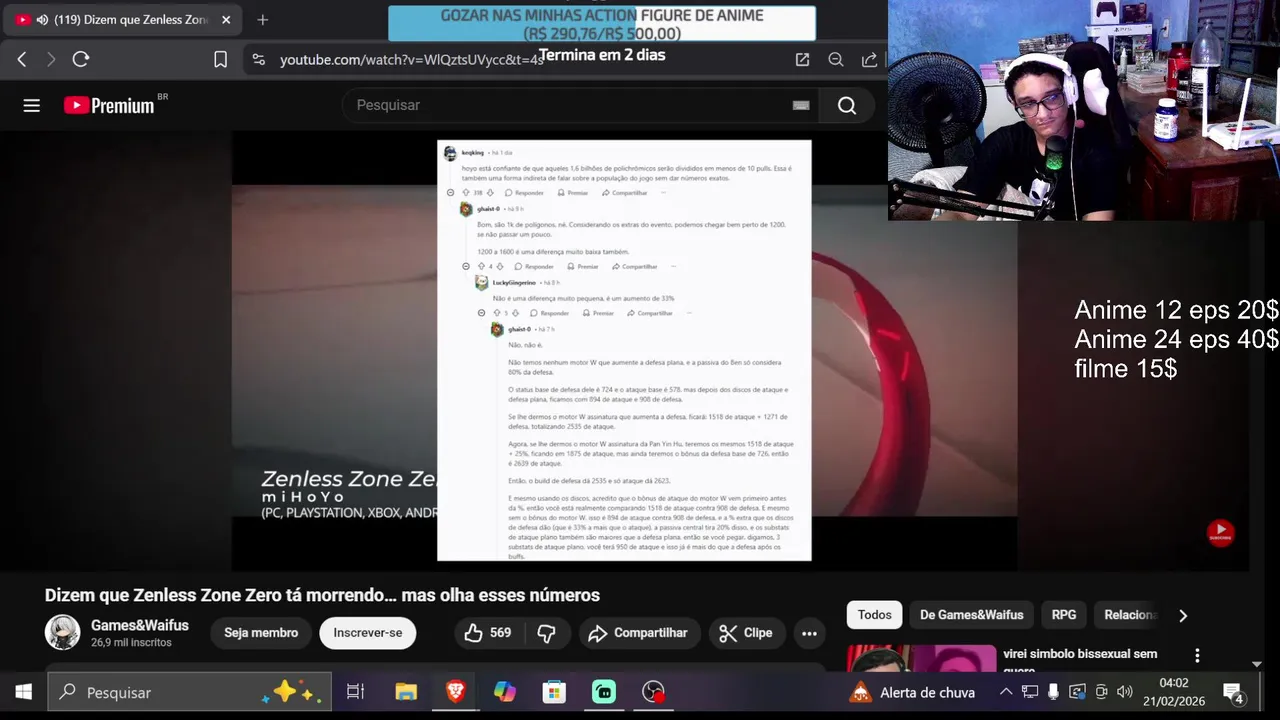Open the Windows Start menu
Screen dimensions: 1280x720
click(x=23, y=692)
